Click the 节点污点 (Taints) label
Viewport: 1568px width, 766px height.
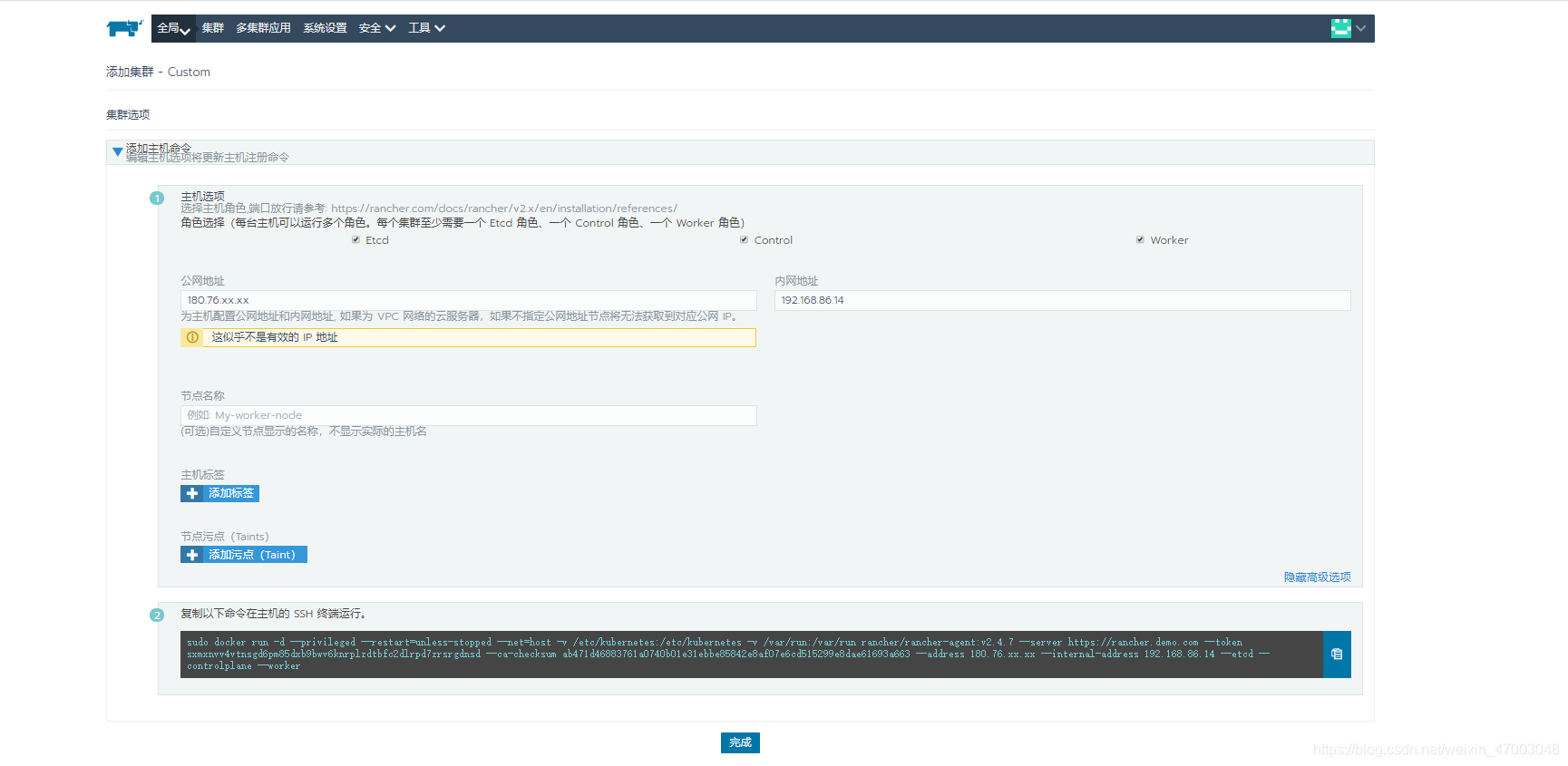pos(225,537)
